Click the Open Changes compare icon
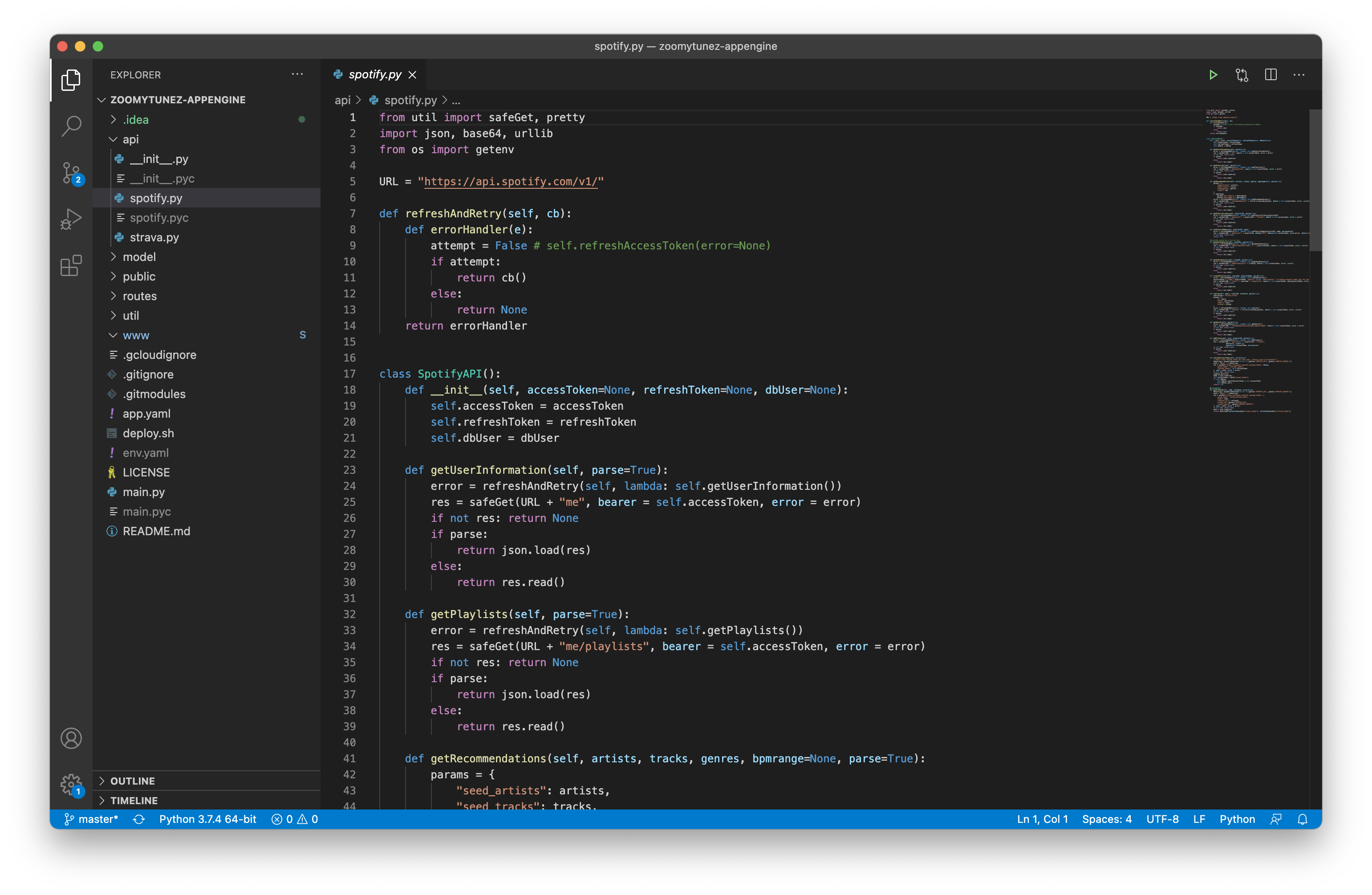 point(1242,75)
